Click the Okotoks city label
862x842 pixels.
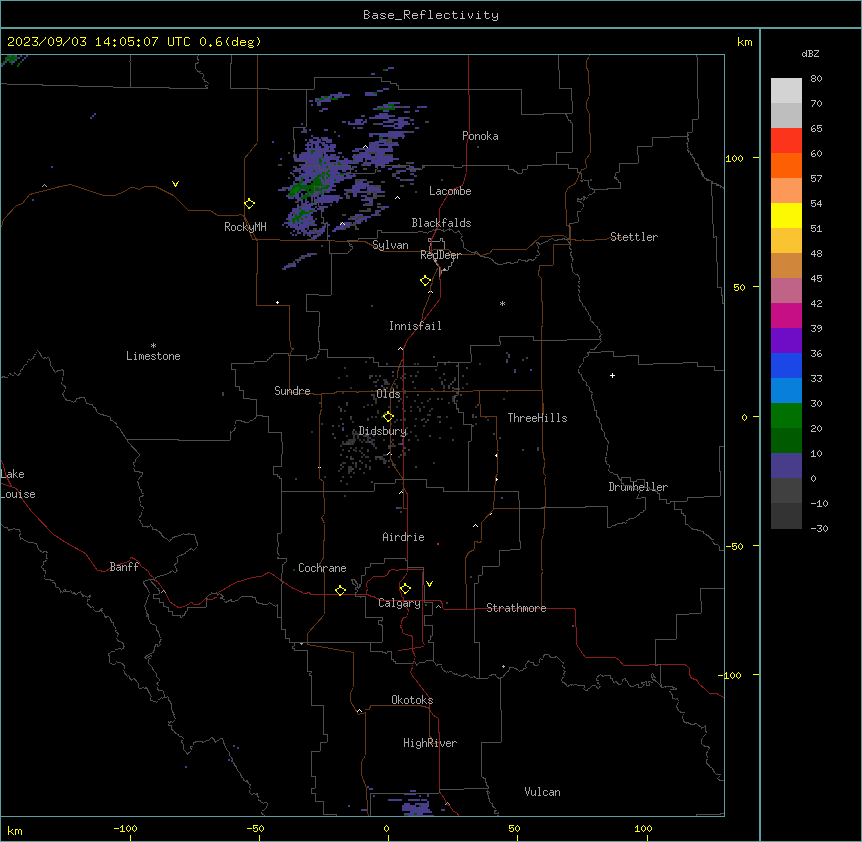click(x=412, y=700)
